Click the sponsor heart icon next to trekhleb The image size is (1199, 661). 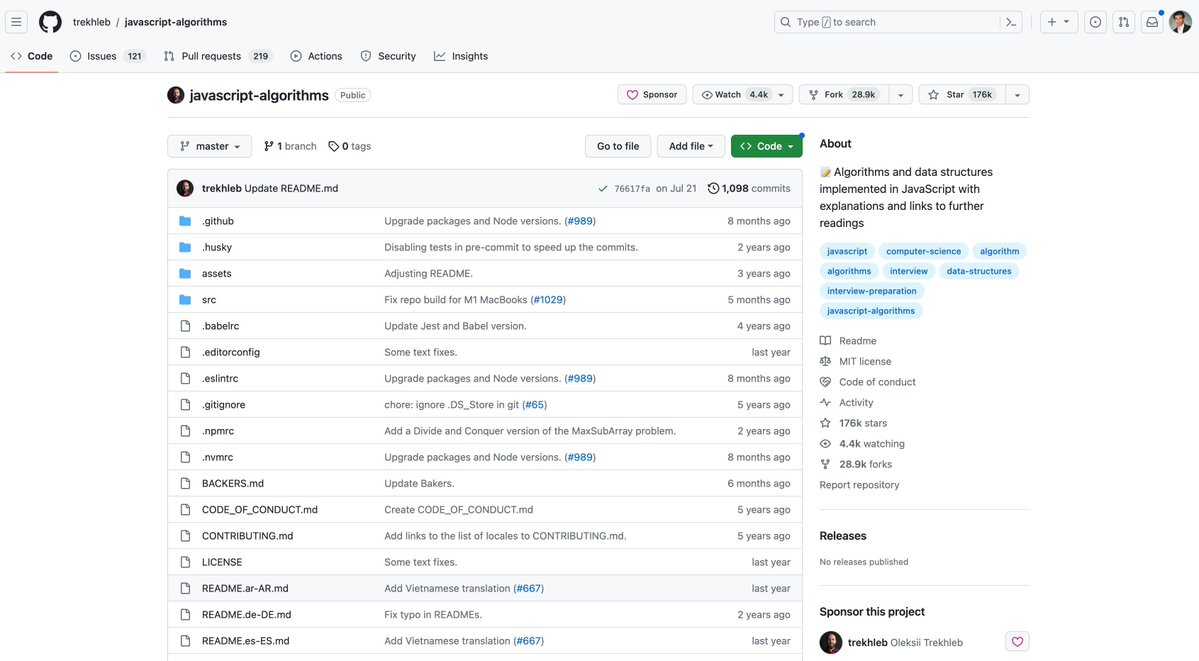pos(1017,642)
